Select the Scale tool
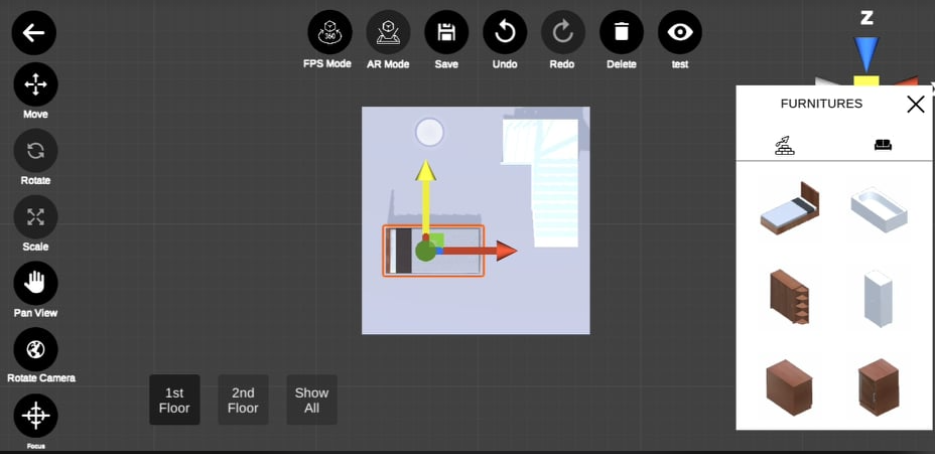 tap(35, 217)
